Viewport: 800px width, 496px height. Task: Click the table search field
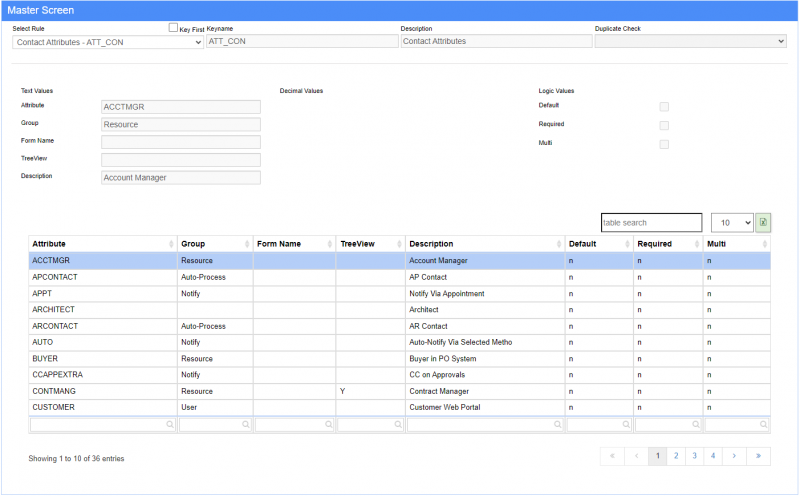(651, 223)
